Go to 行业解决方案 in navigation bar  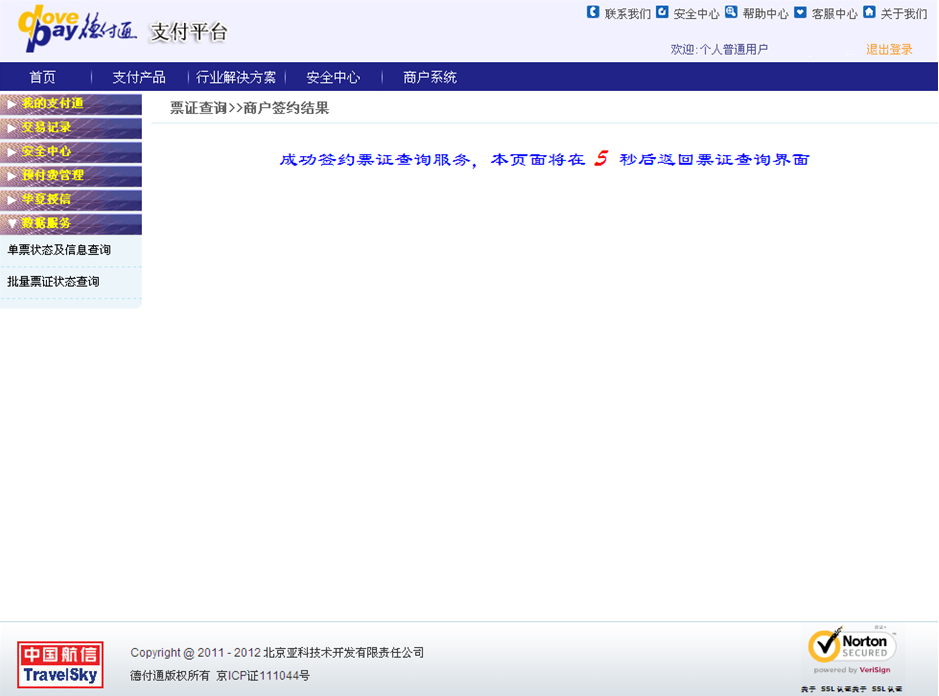point(236,77)
